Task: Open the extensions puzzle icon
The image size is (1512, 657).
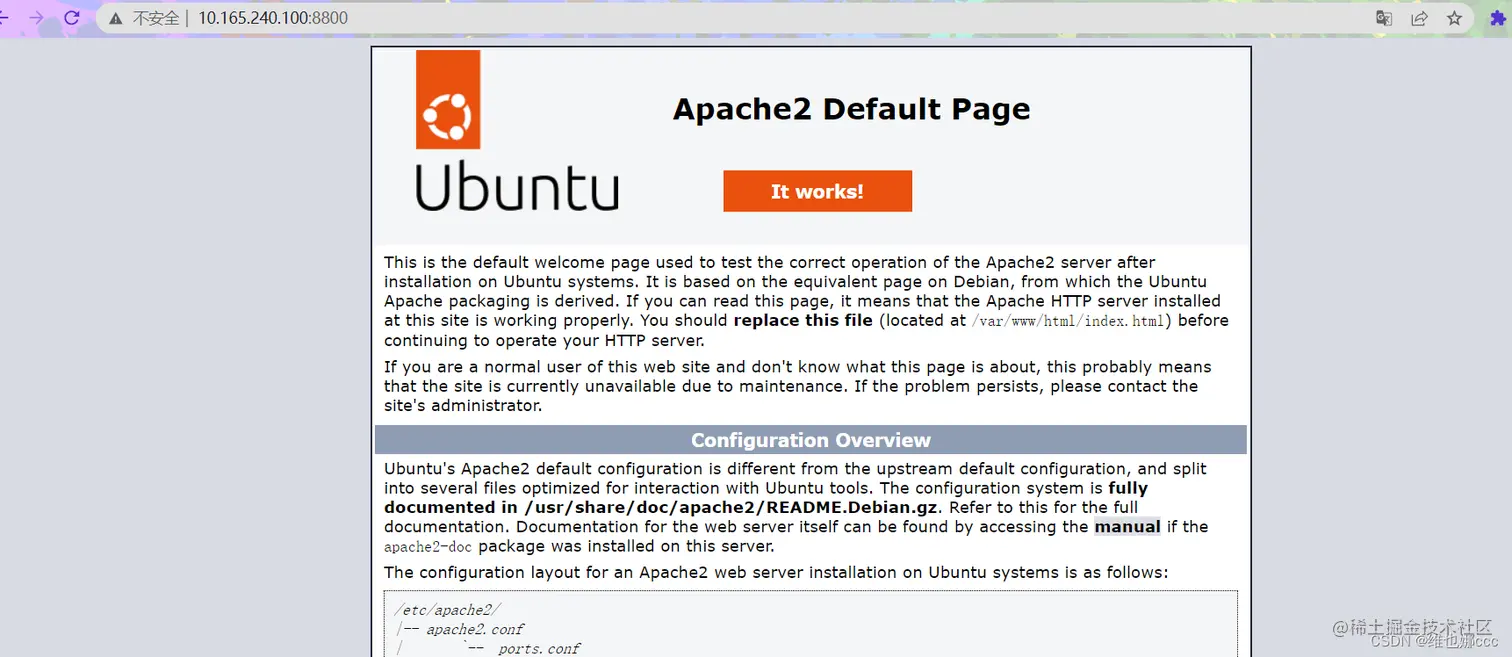Action: [1498, 18]
